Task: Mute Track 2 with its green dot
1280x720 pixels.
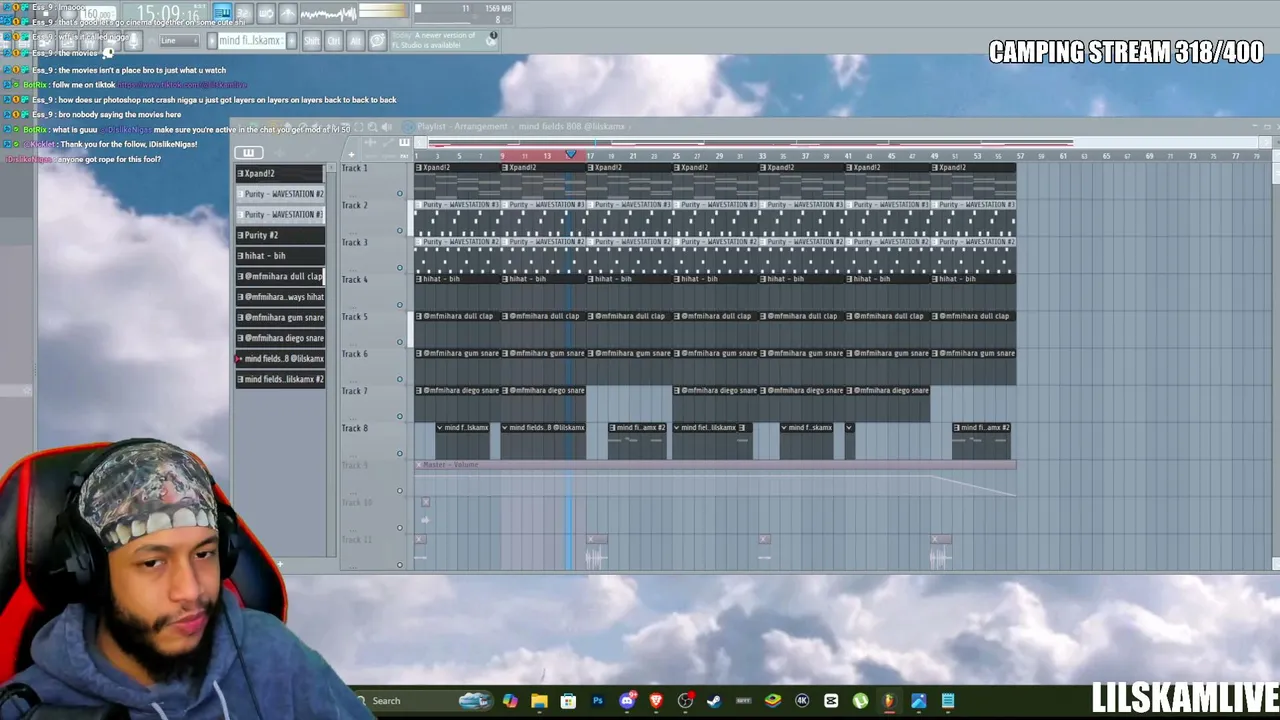Action: tap(400, 231)
